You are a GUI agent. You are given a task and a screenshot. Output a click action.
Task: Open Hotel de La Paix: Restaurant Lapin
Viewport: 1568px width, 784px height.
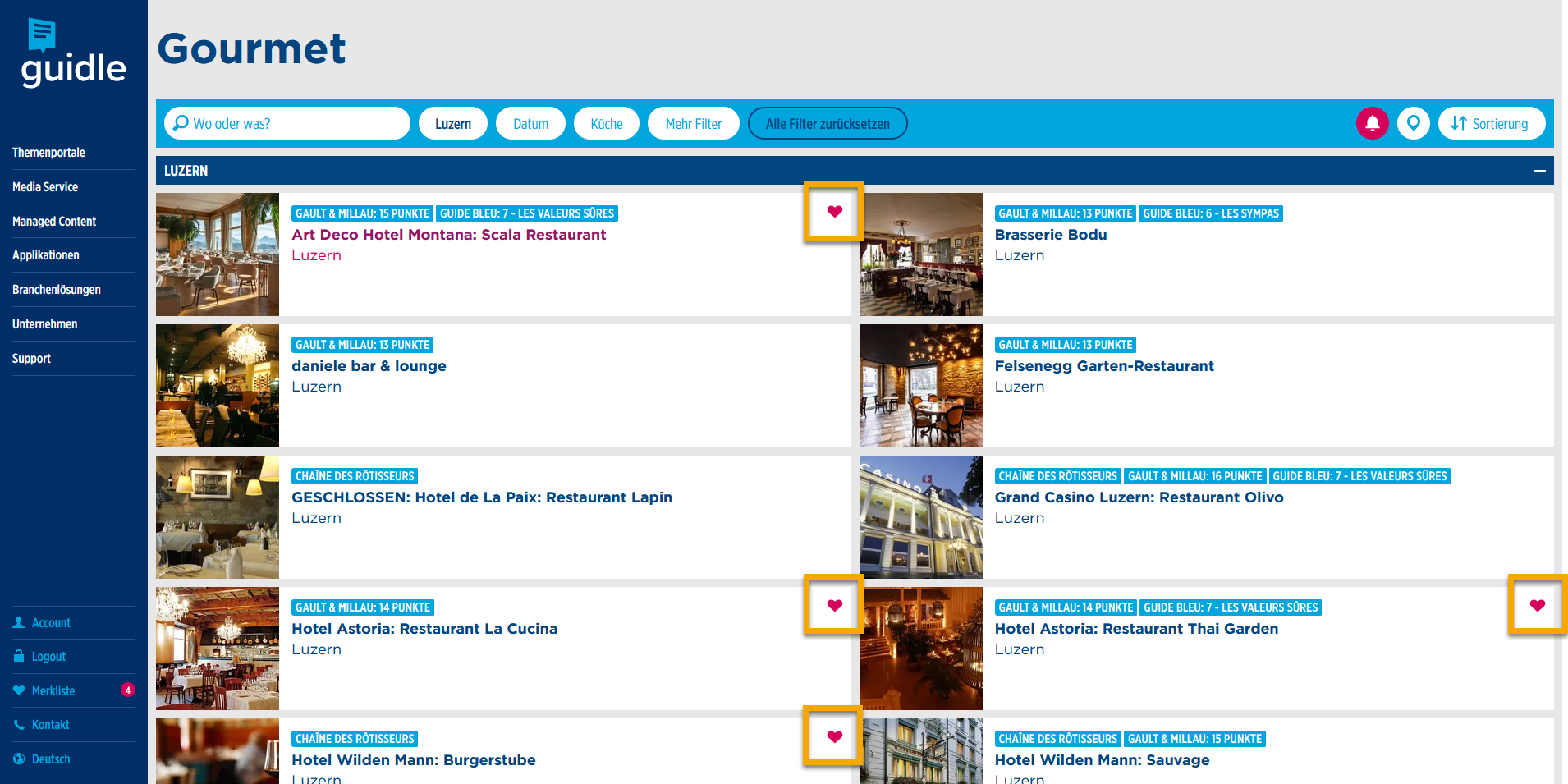pos(482,497)
